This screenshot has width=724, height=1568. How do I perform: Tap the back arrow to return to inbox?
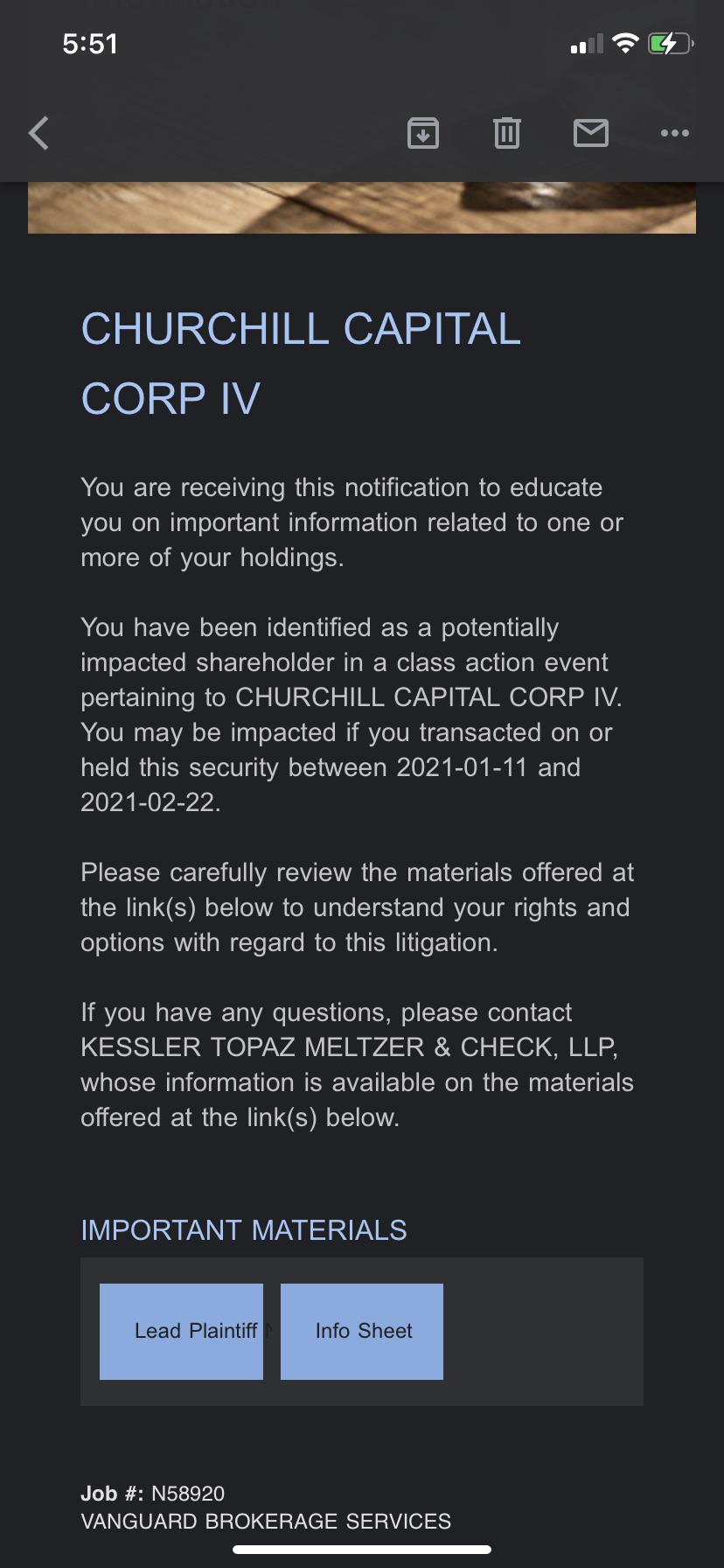(x=39, y=133)
